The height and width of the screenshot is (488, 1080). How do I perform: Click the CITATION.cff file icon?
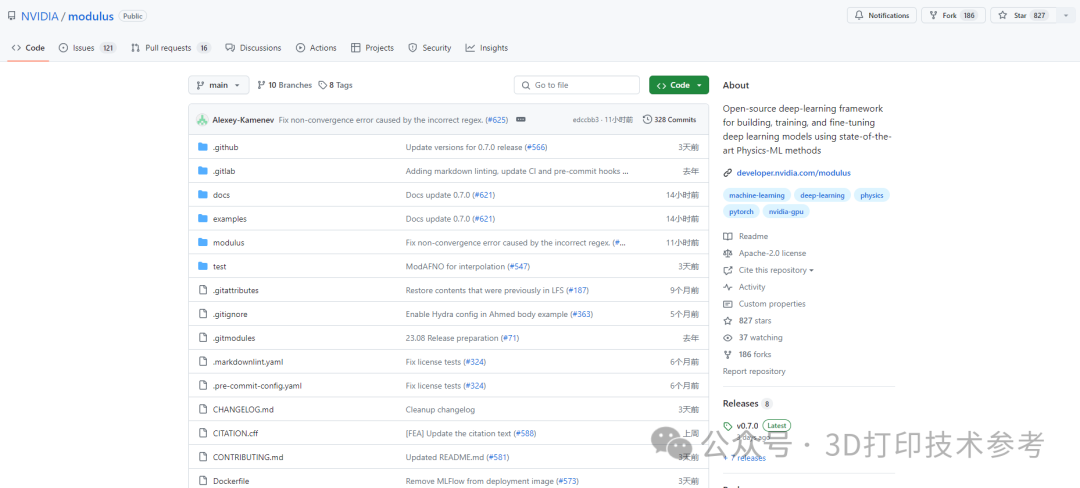click(202, 433)
